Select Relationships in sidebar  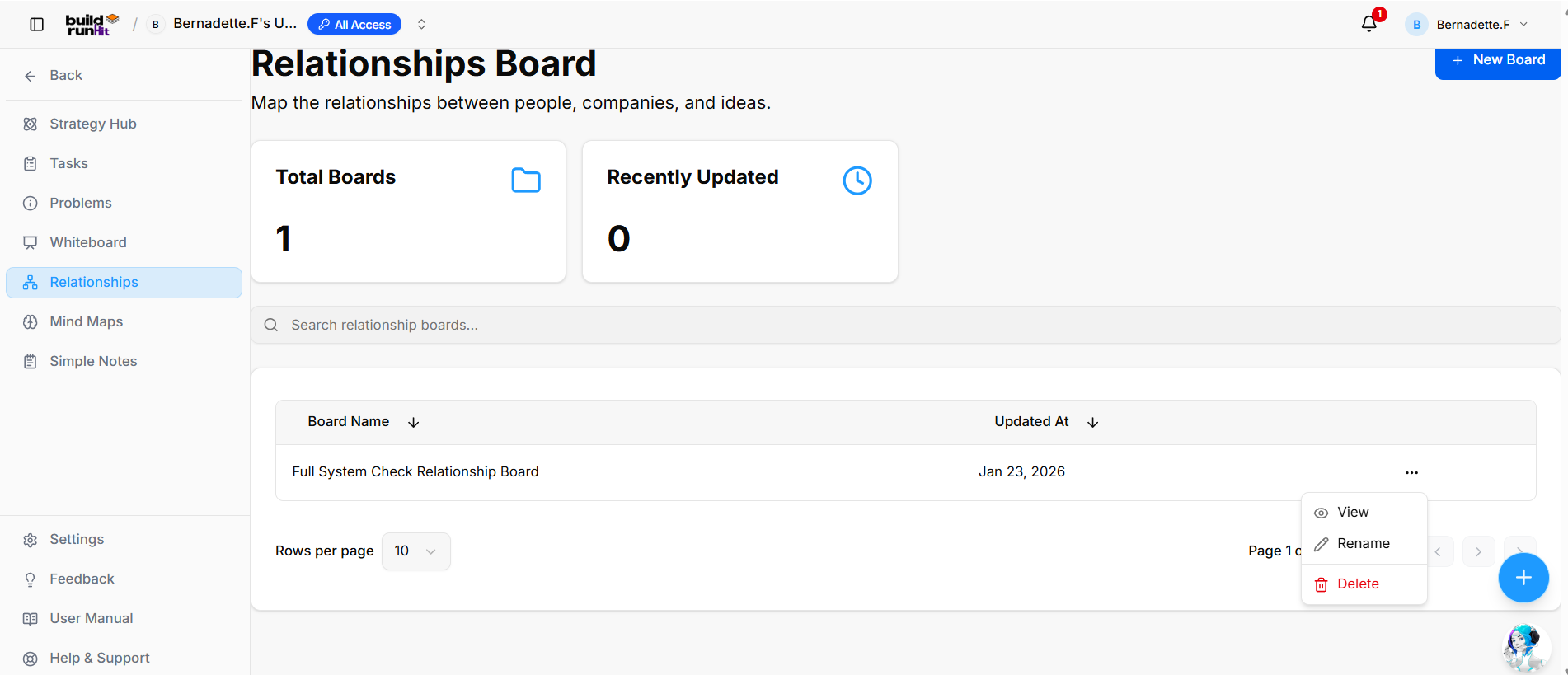[x=124, y=282]
